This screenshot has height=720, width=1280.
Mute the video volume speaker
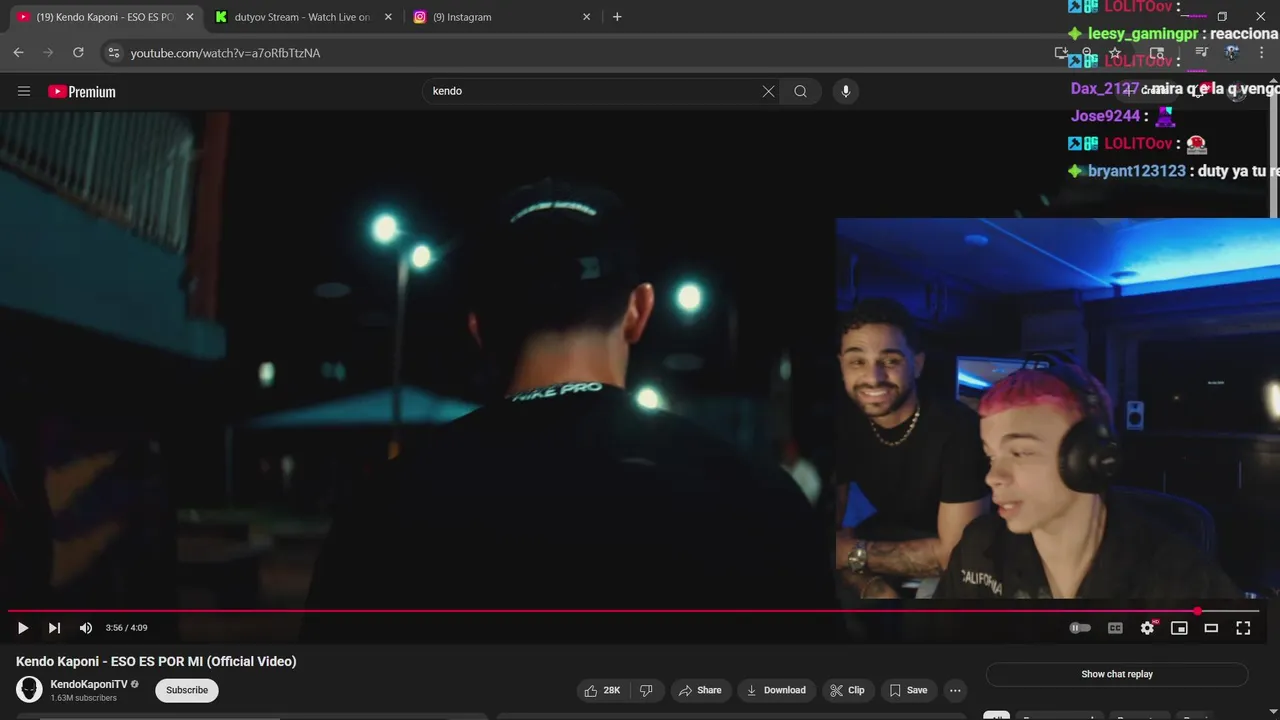(86, 628)
